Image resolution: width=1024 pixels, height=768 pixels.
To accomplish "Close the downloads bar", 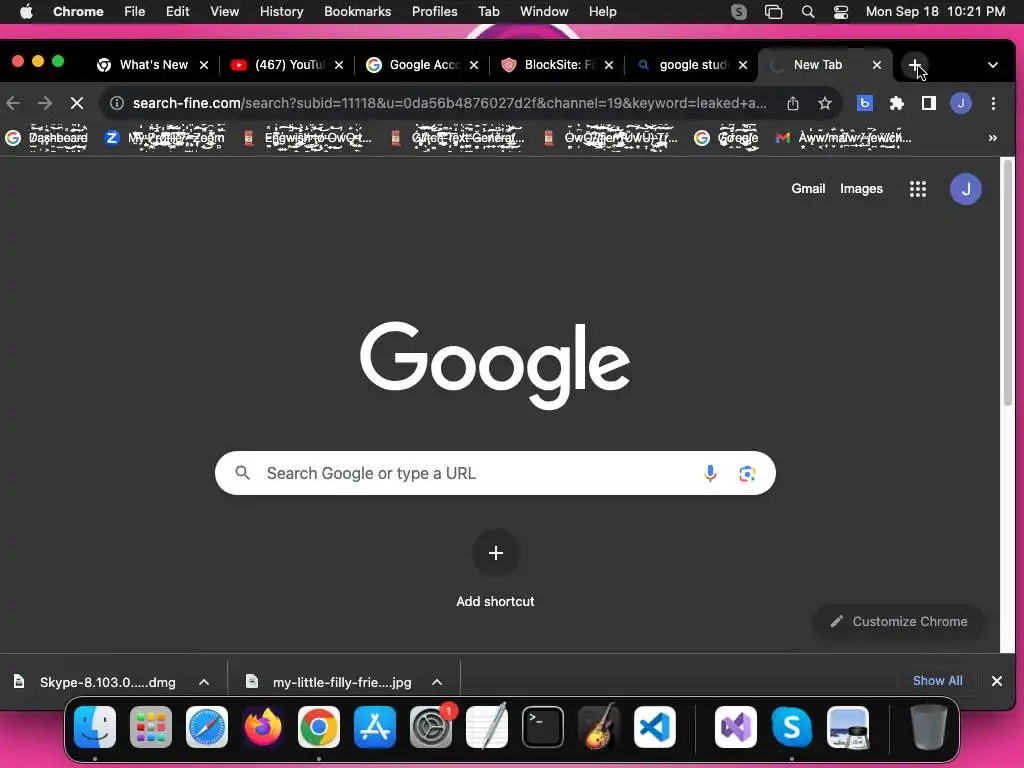I will [997, 680].
